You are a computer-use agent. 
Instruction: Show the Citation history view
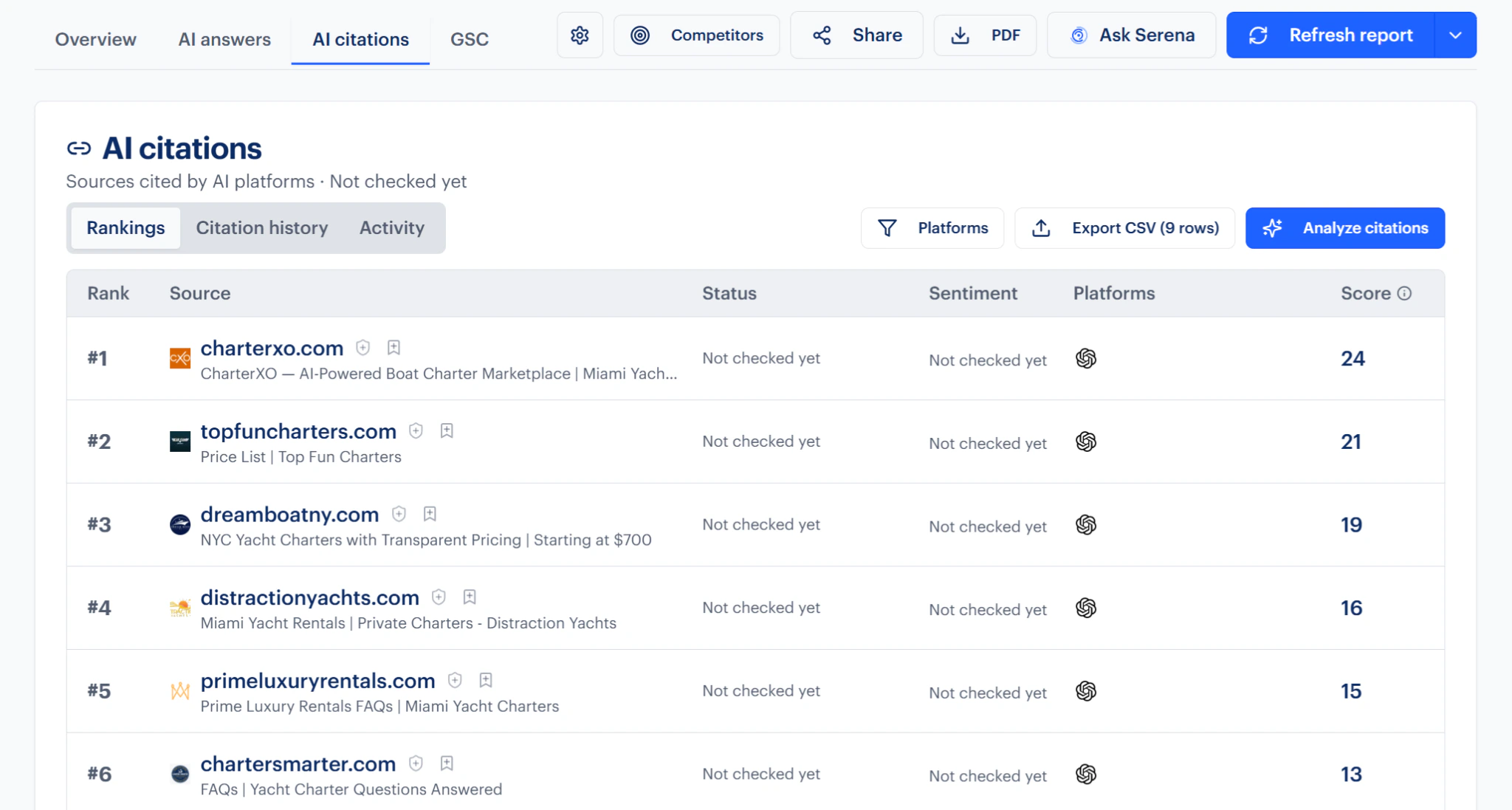262,228
